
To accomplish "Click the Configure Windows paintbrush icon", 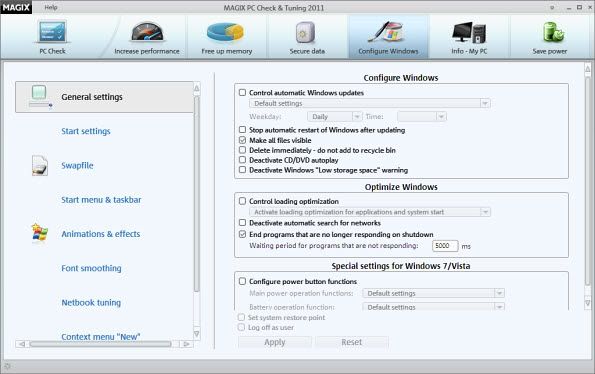I will pyautogui.click(x=387, y=32).
